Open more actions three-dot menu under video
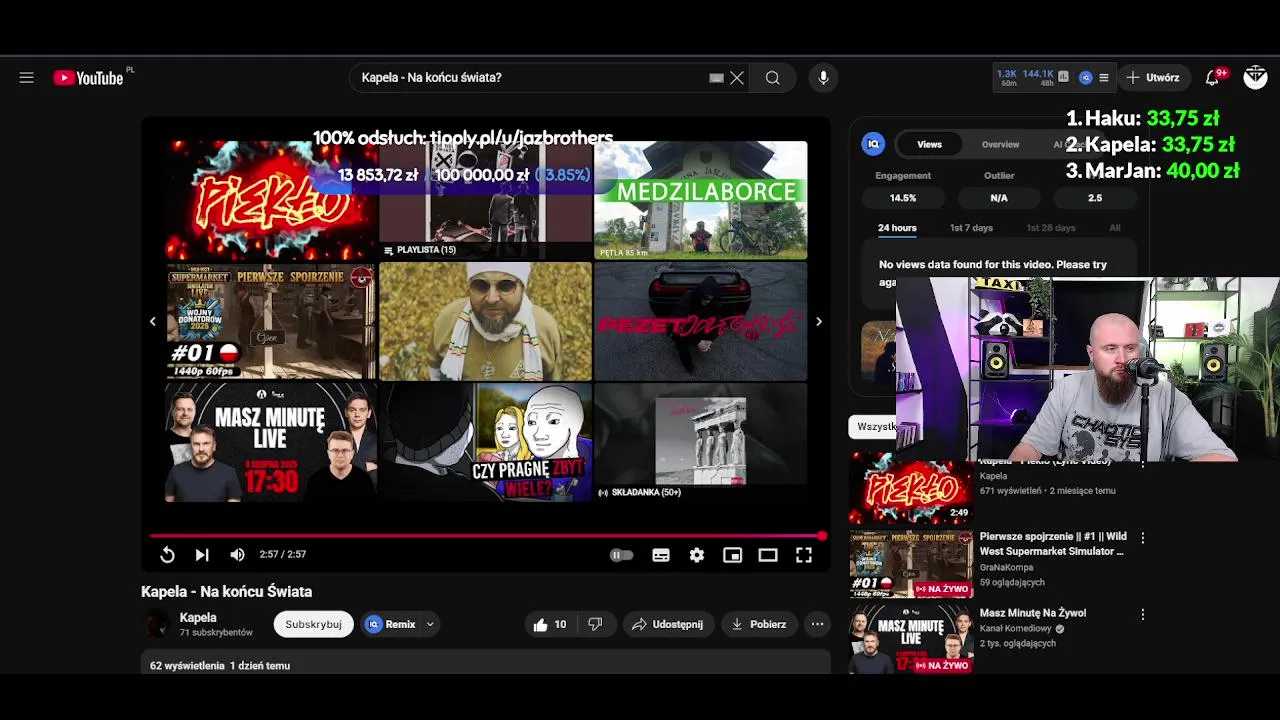The image size is (1280, 720). [817, 624]
